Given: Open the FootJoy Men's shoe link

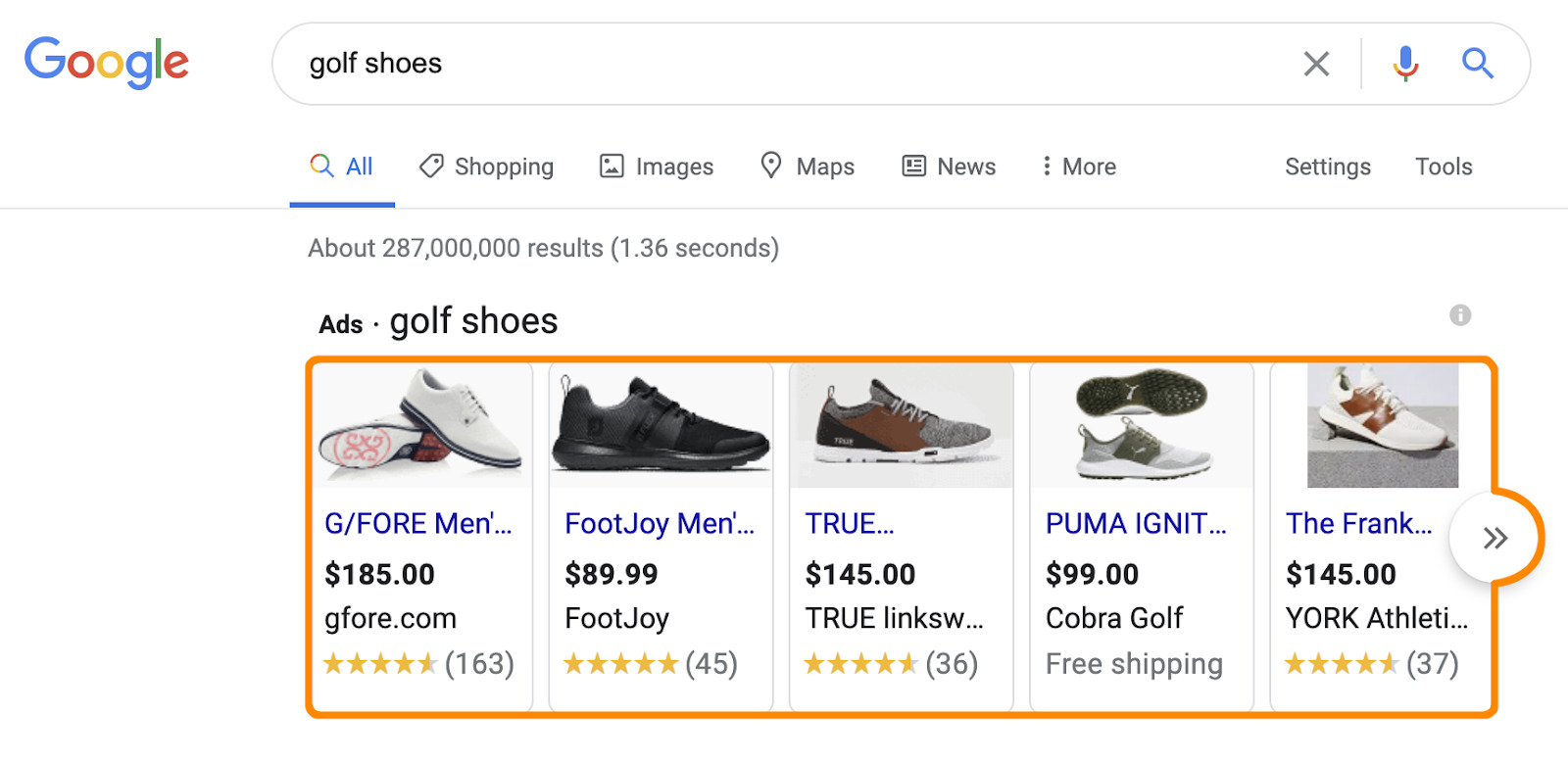Looking at the screenshot, I should (x=660, y=524).
